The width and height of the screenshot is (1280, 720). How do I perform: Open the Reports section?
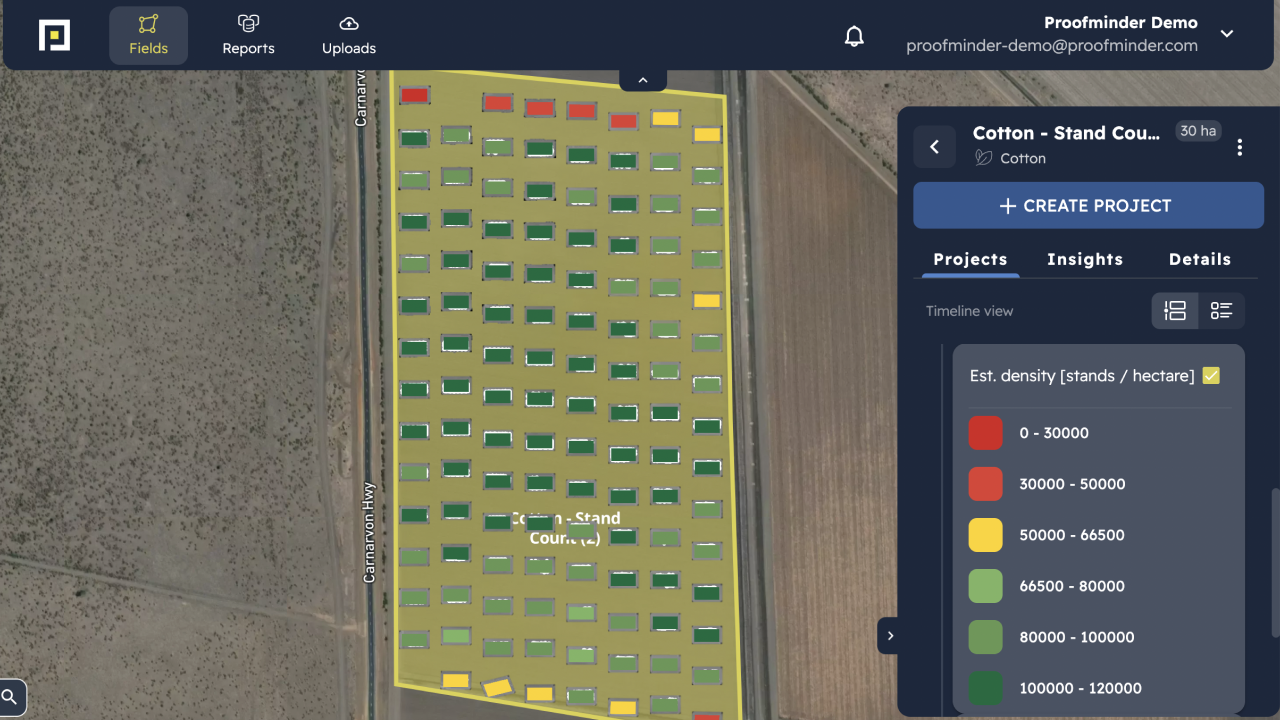[248, 36]
